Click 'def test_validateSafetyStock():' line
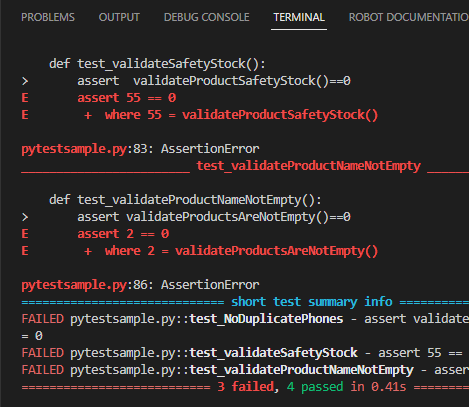Screen dimensions: 469x407 point(157,64)
